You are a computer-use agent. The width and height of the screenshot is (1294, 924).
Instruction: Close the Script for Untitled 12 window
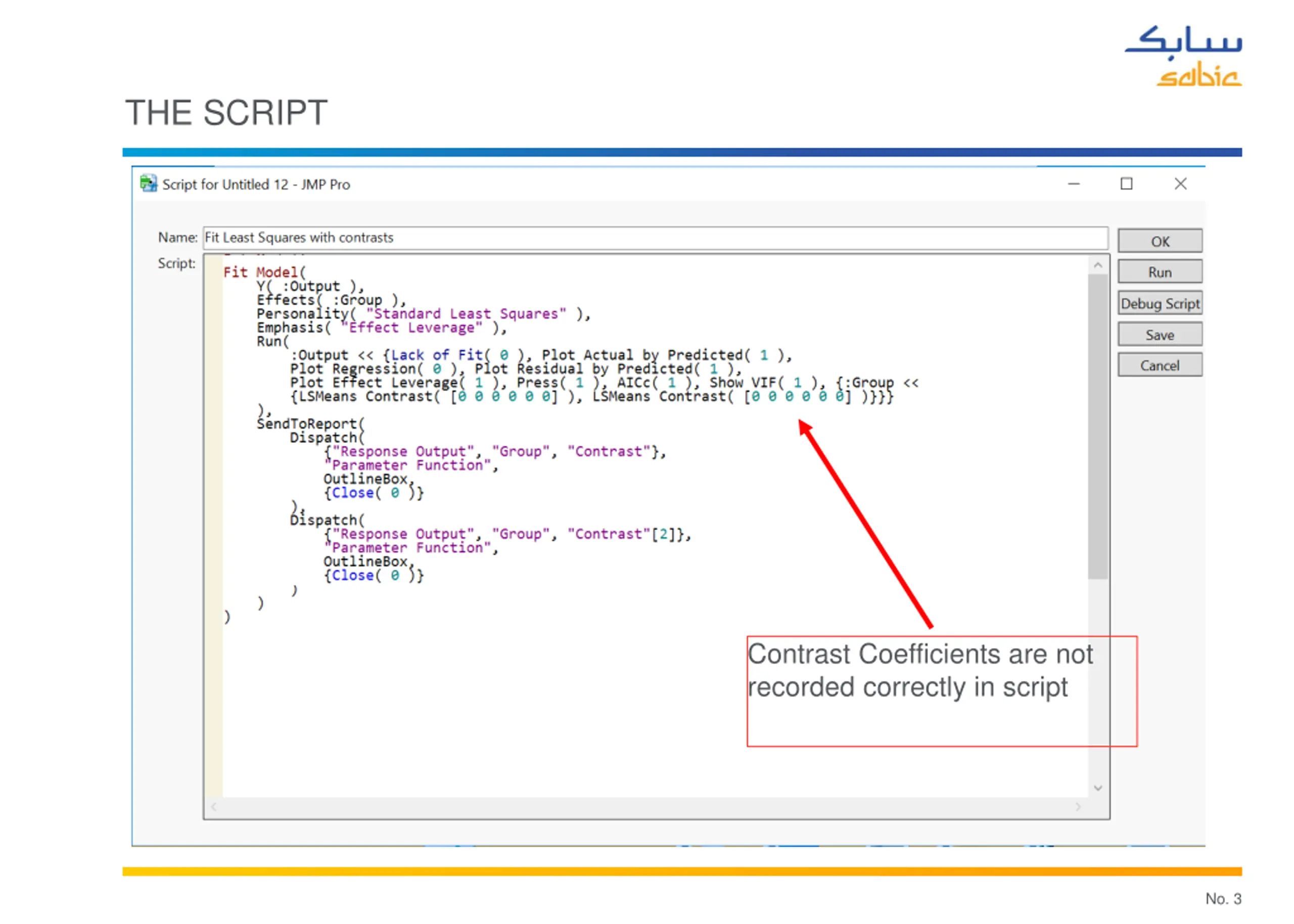click(x=1180, y=184)
